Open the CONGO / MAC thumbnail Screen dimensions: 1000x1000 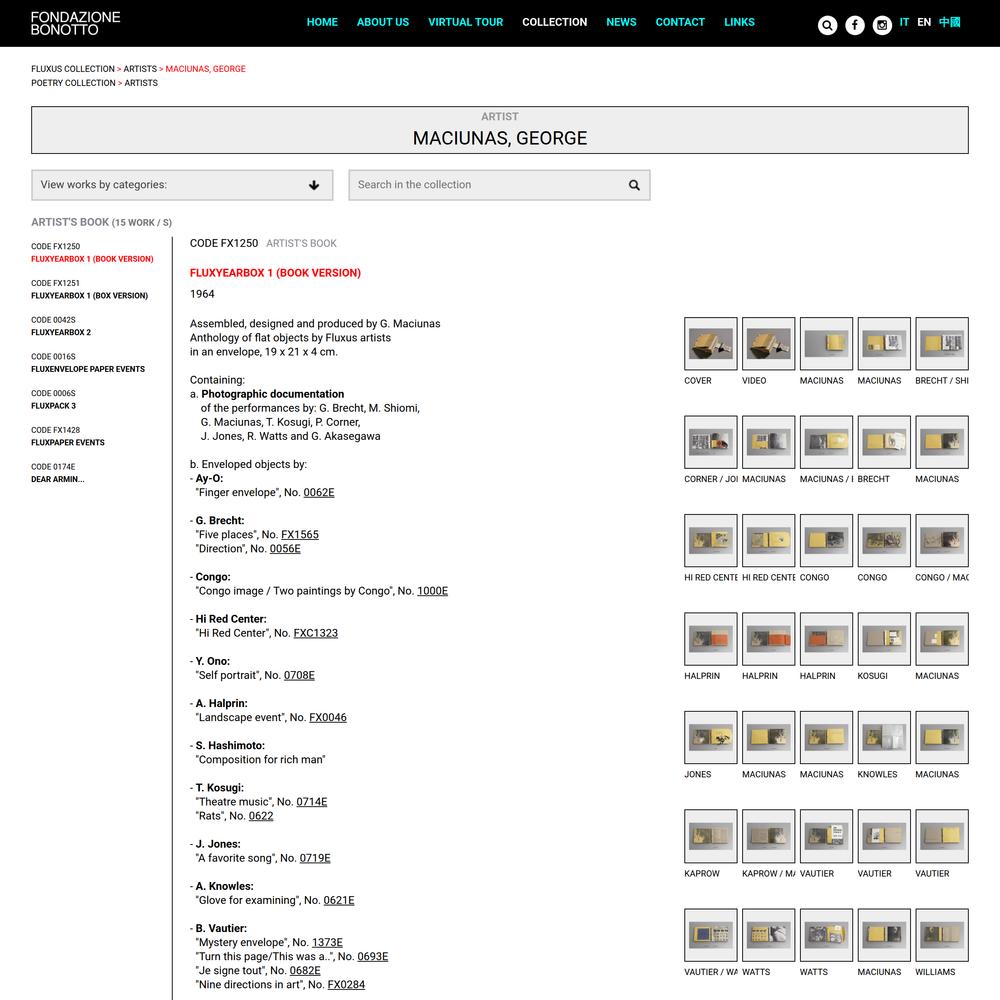tap(942, 541)
